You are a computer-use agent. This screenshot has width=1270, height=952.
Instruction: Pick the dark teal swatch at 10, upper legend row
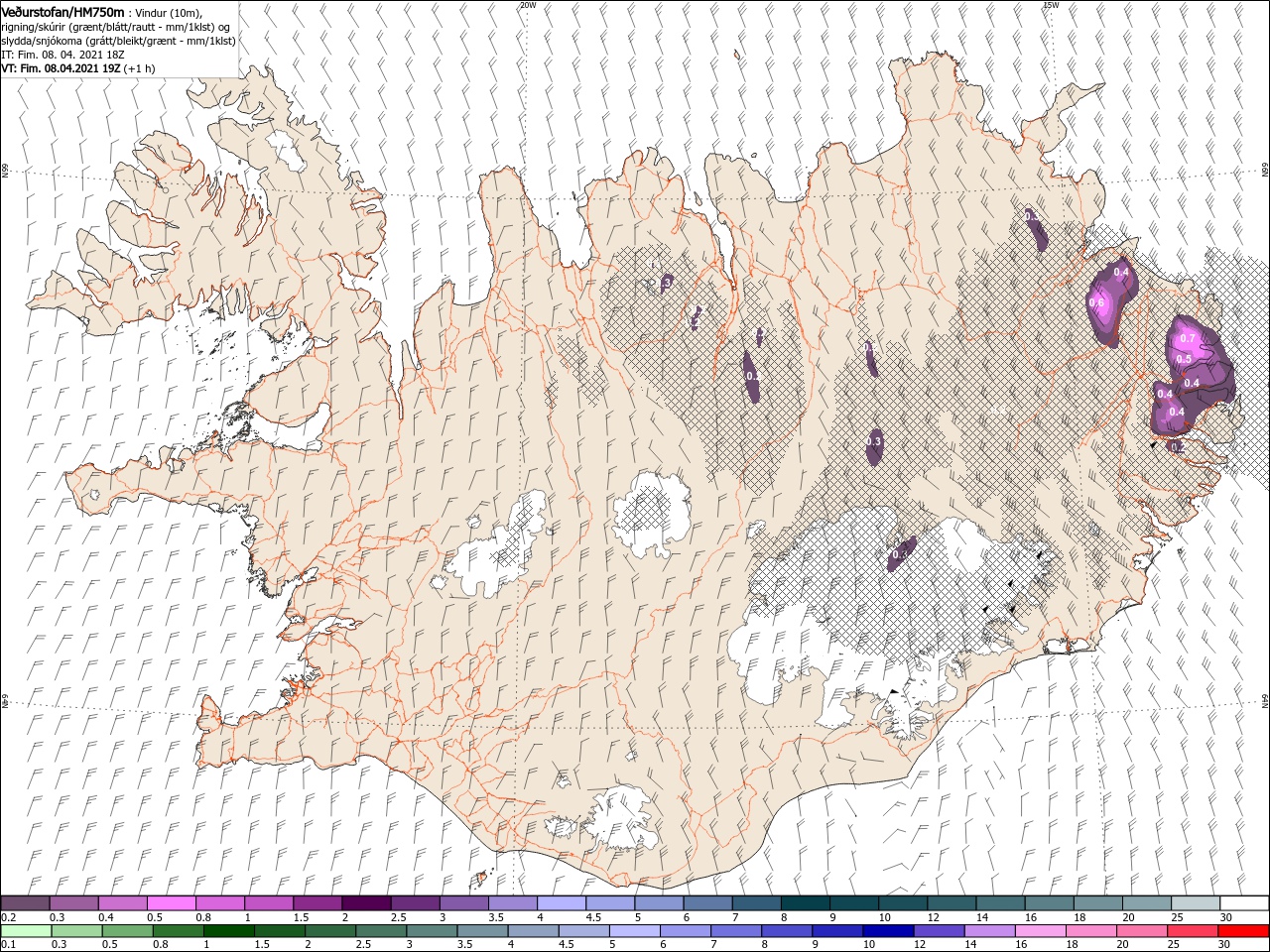903,903
